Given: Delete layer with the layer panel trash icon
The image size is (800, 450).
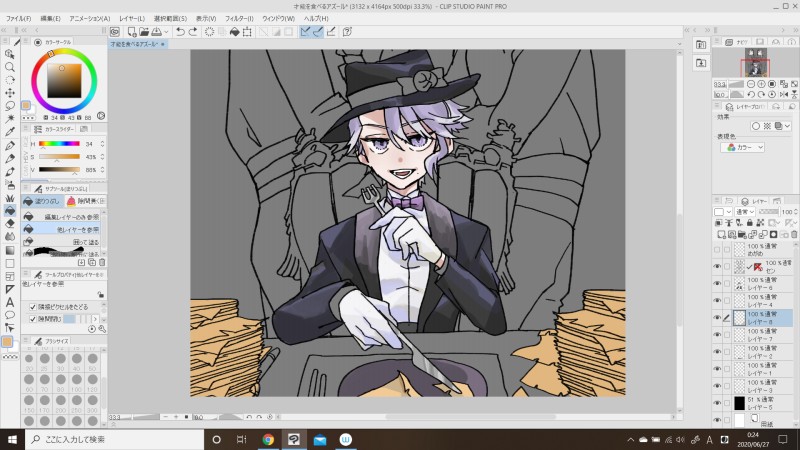Looking at the screenshot, I should click(x=794, y=234).
